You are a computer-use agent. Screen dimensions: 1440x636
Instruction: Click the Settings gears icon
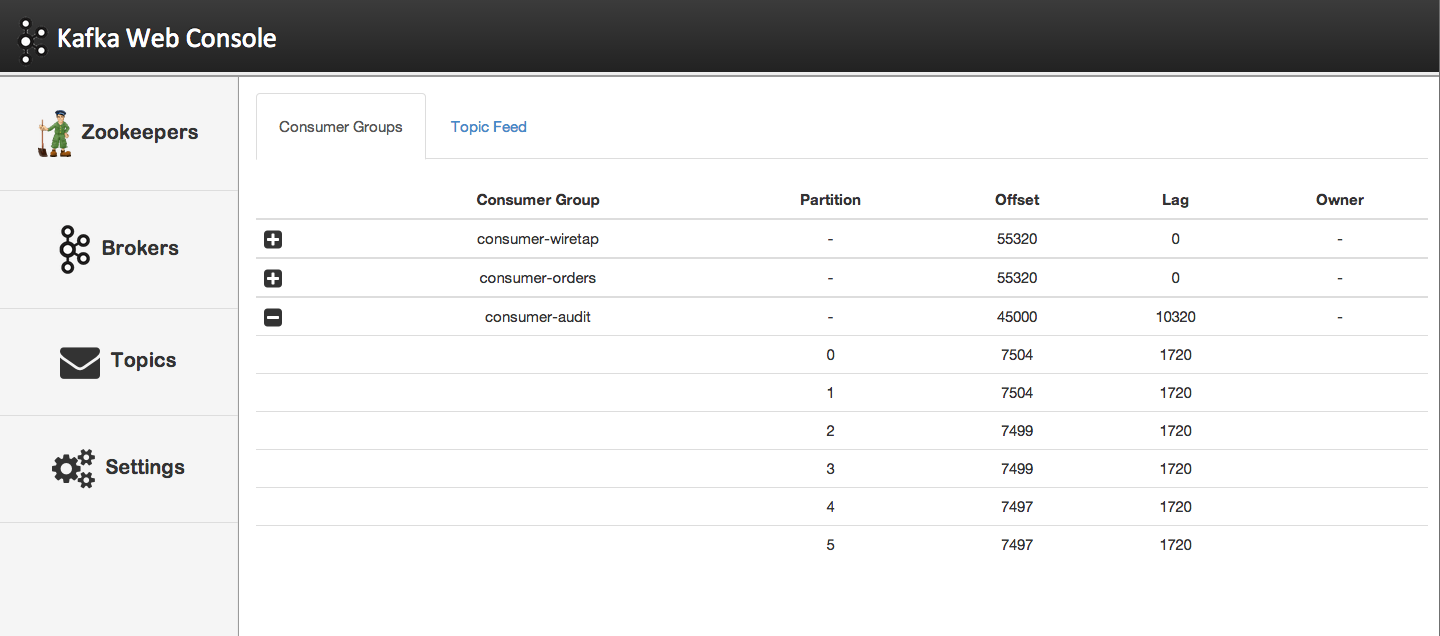[x=73, y=468]
